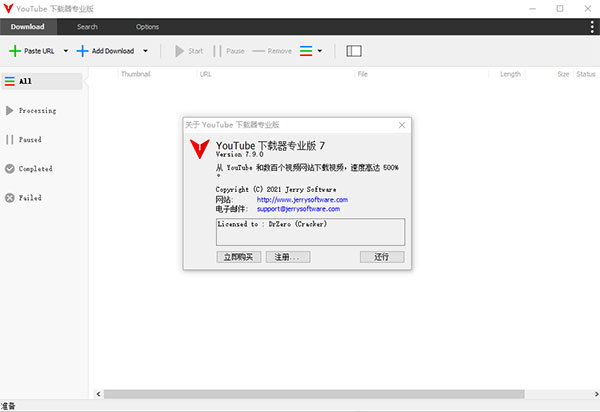Click the red V logo in the About dialog

(x=200, y=149)
